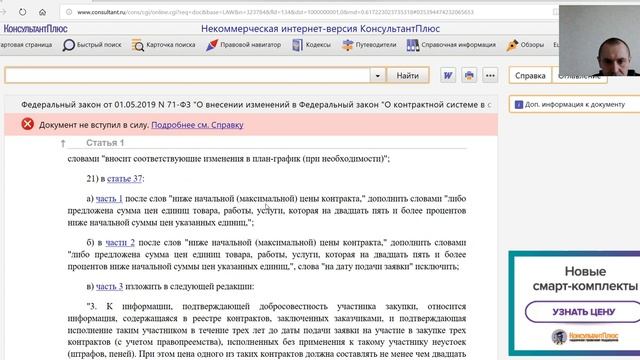
Task: Open Стартовая страница menu item
Action: click(x=26, y=45)
